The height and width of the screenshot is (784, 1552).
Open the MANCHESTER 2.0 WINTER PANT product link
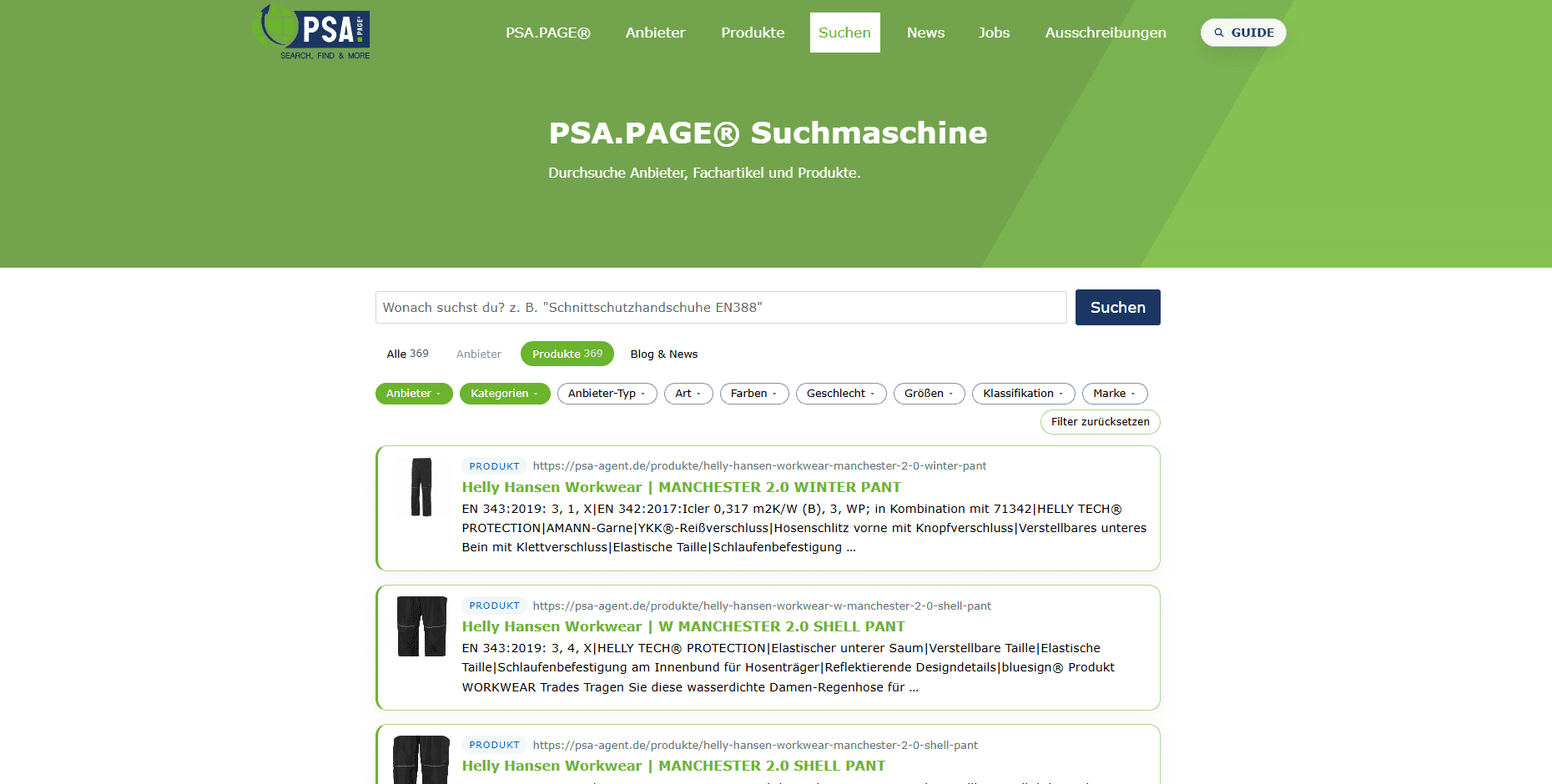681,486
